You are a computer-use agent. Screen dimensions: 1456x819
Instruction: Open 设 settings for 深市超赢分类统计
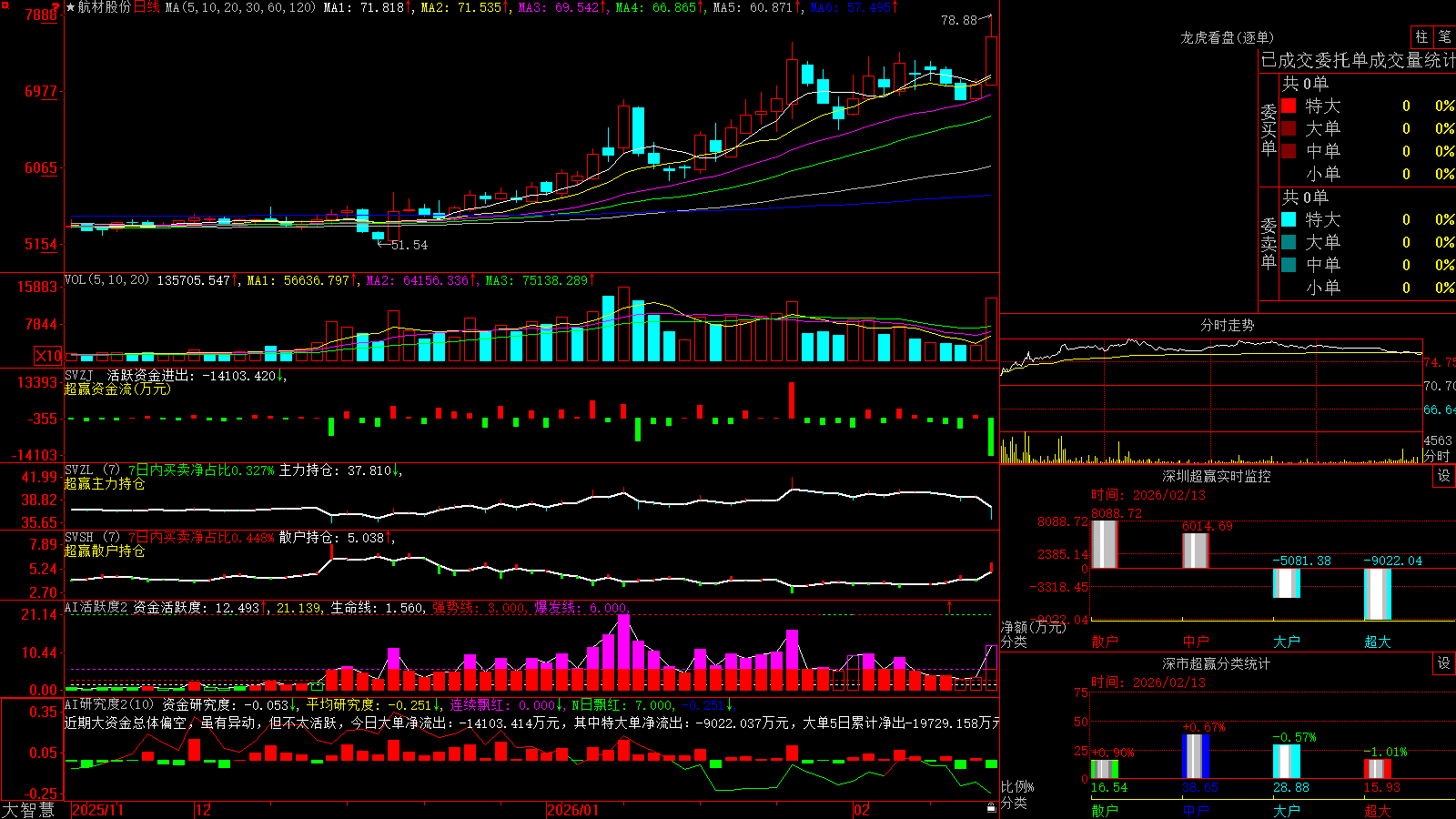point(1444,663)
